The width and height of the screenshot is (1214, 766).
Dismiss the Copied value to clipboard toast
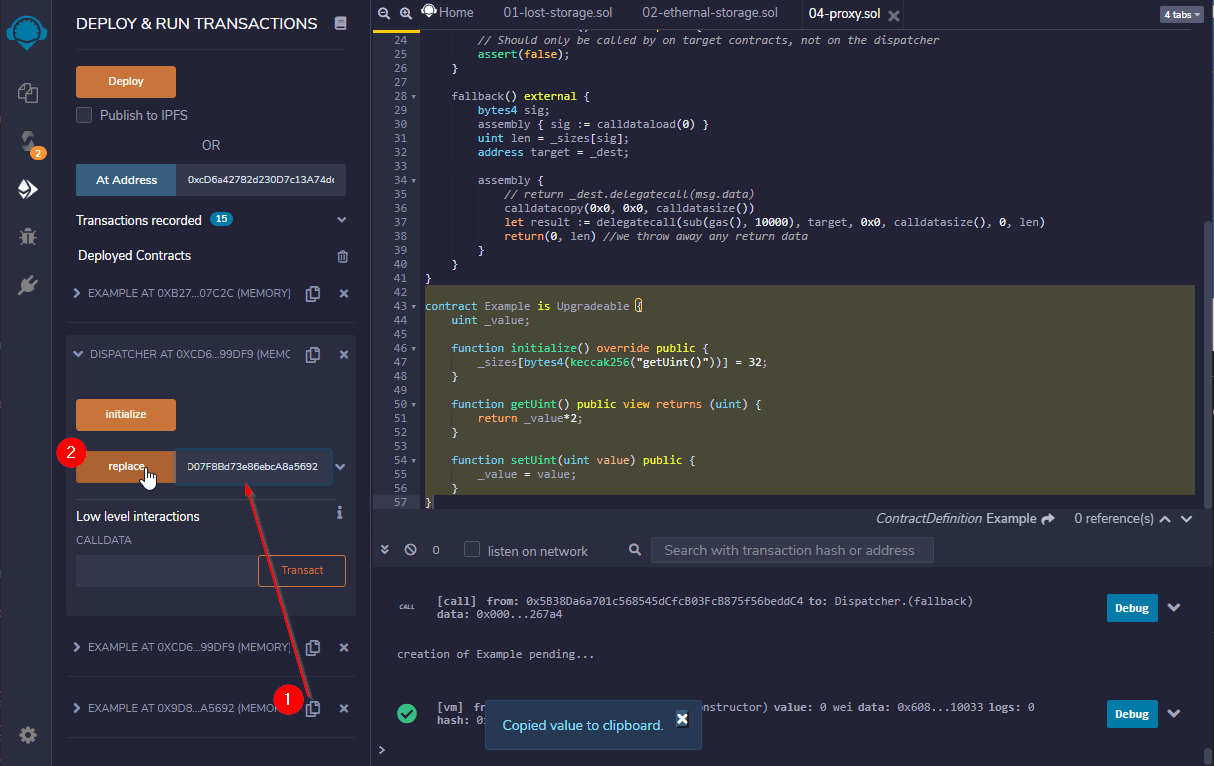(x=682, y=719)
